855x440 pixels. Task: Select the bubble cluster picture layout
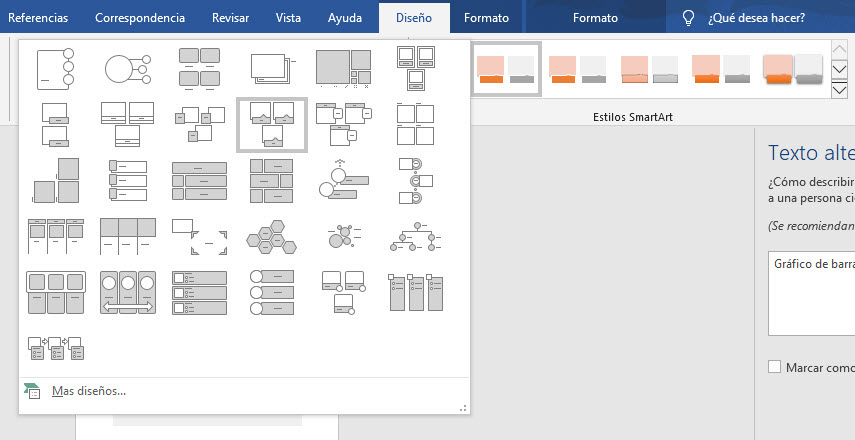(x=343, y=236)
